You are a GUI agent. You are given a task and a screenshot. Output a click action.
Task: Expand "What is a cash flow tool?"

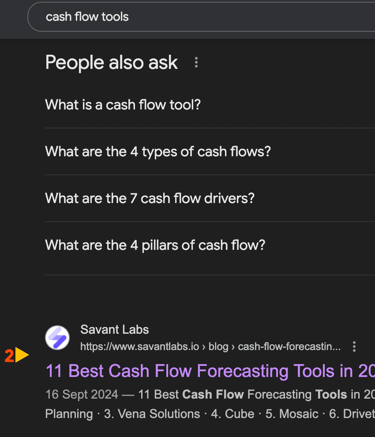pyautogui.click(x=210, y=105)
